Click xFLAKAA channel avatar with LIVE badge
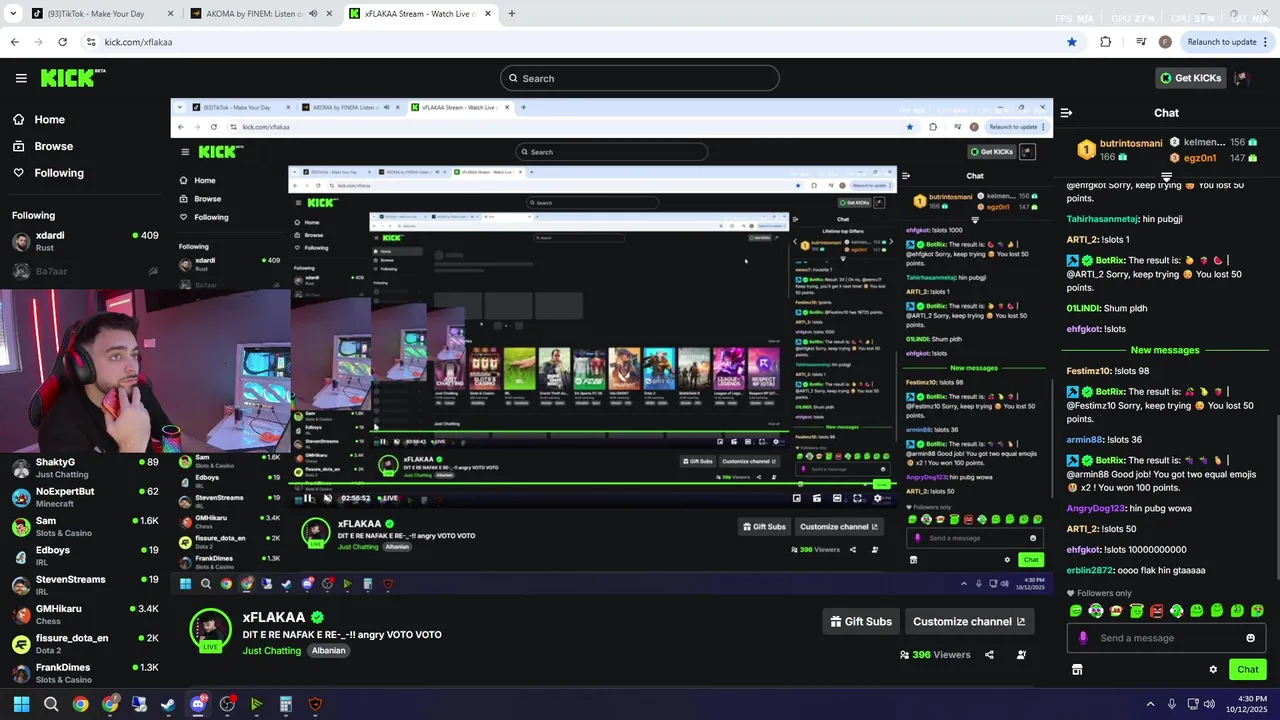This screenshot has width=1280, height=720. (211, 631)
